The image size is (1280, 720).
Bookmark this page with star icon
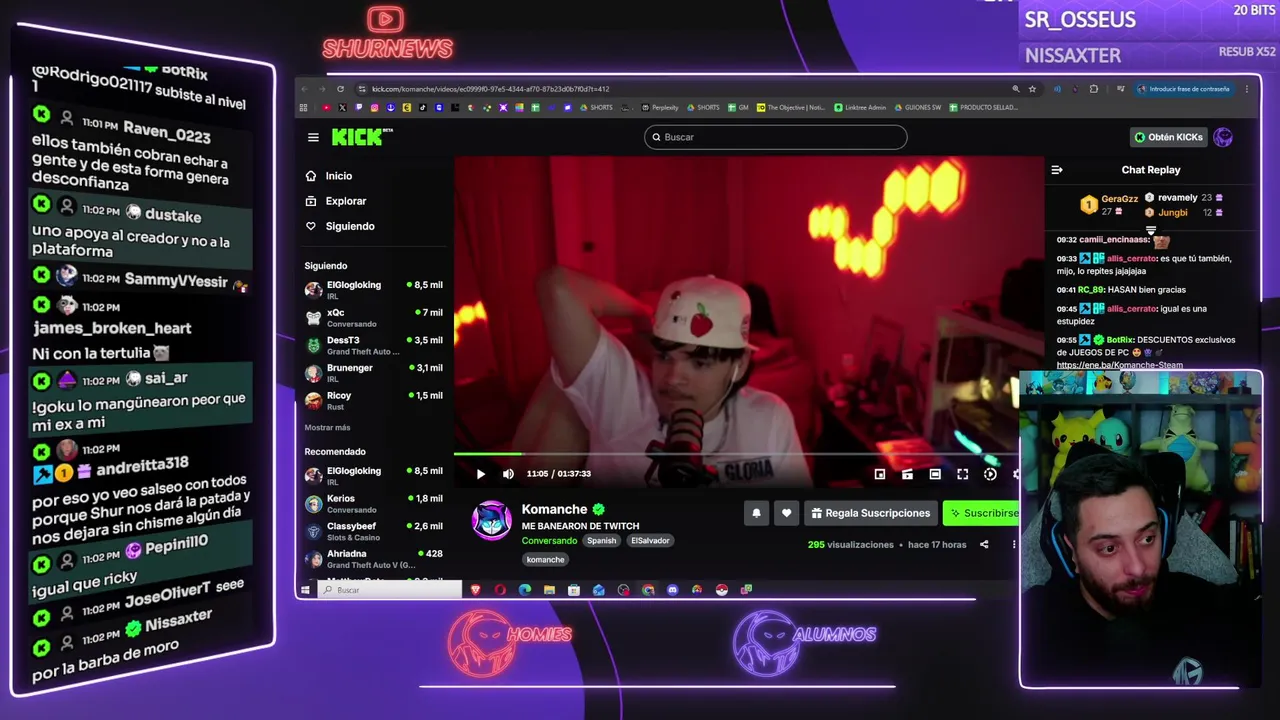pyautogui.click(x=1032, y=89)
